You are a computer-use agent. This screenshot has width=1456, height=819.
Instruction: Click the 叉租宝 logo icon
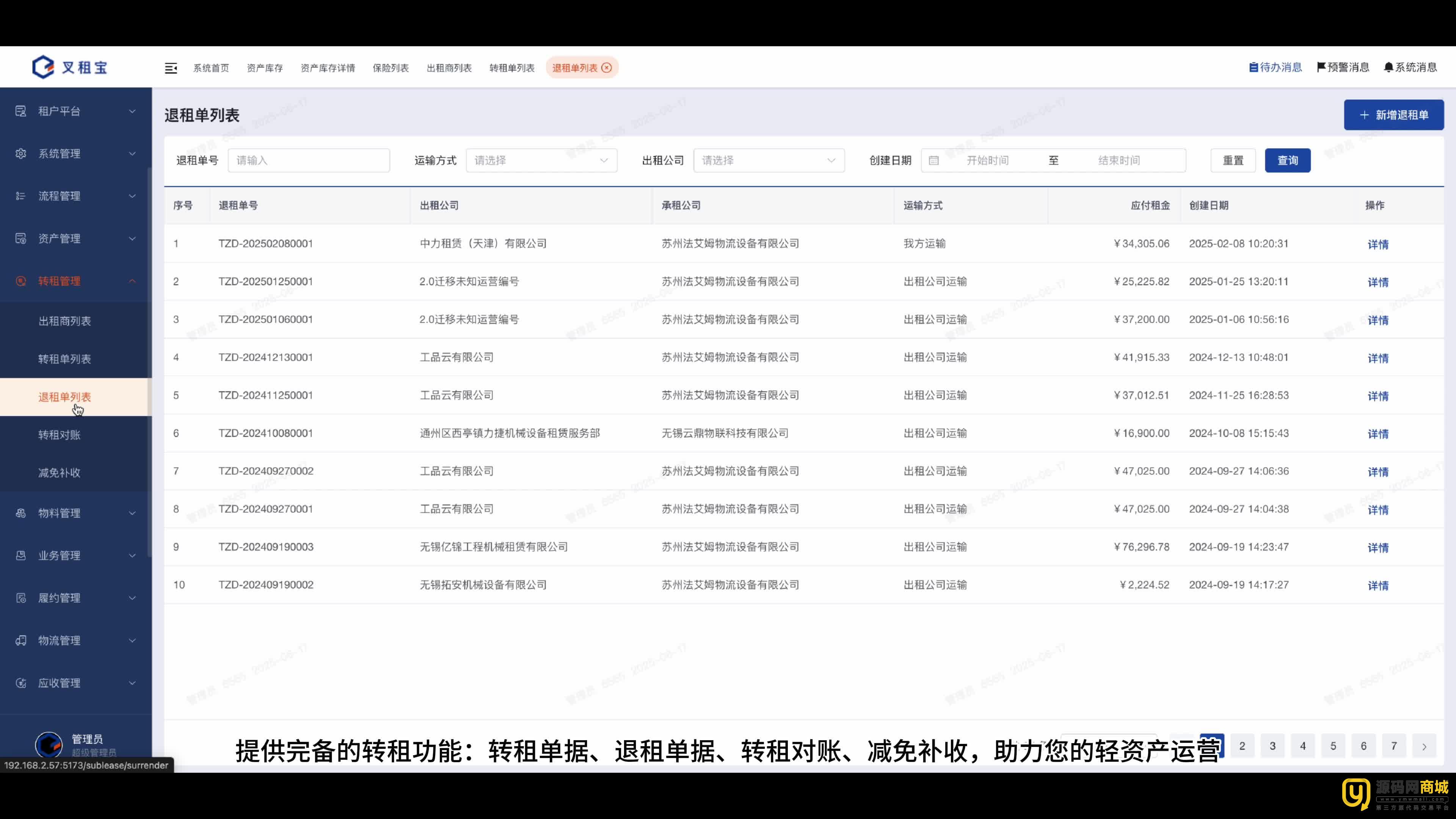point(43,67)
